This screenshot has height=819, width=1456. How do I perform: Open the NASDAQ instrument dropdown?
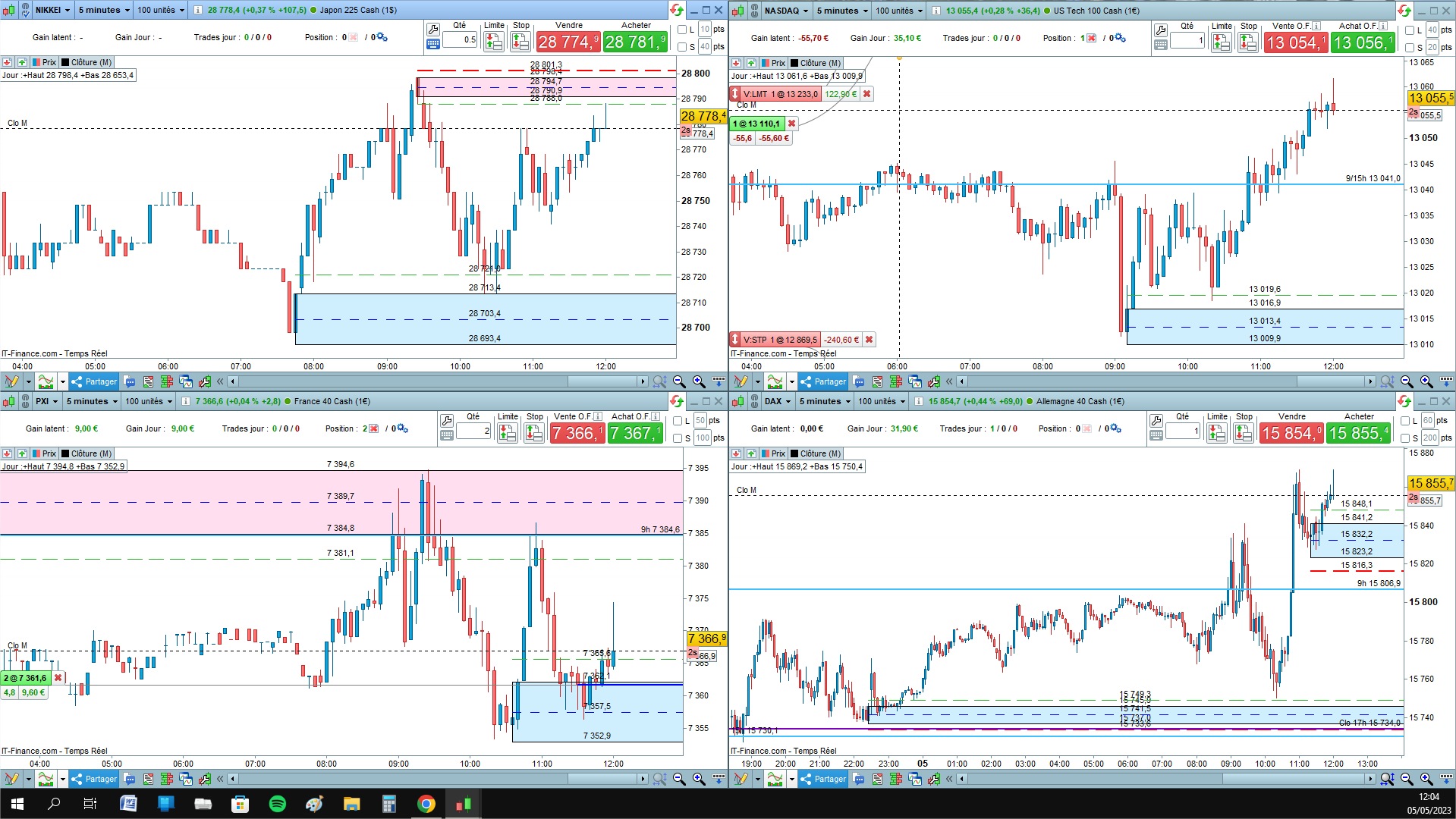point(787,11)
